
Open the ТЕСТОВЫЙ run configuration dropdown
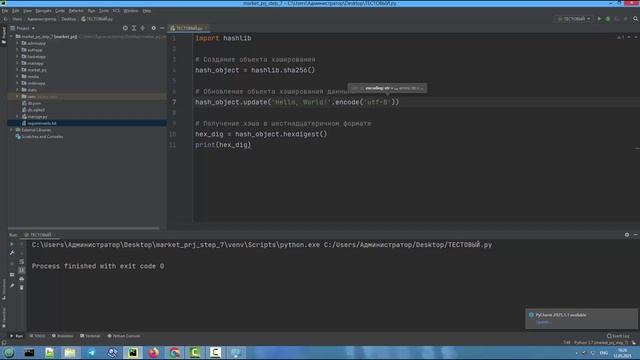pos(574,19)
